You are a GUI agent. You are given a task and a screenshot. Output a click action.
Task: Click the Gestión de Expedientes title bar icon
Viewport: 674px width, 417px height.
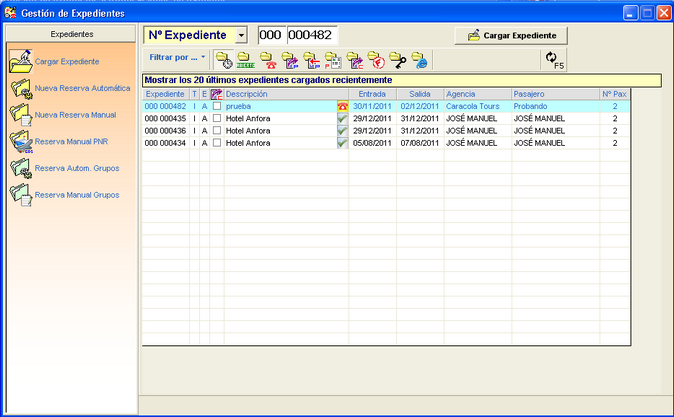pos(10,13)
